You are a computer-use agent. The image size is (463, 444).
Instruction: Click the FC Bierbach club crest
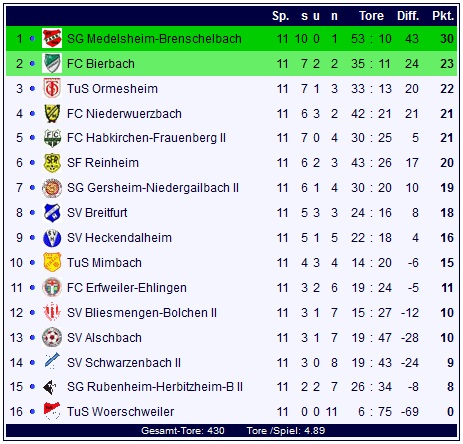[x=52, y=63]
